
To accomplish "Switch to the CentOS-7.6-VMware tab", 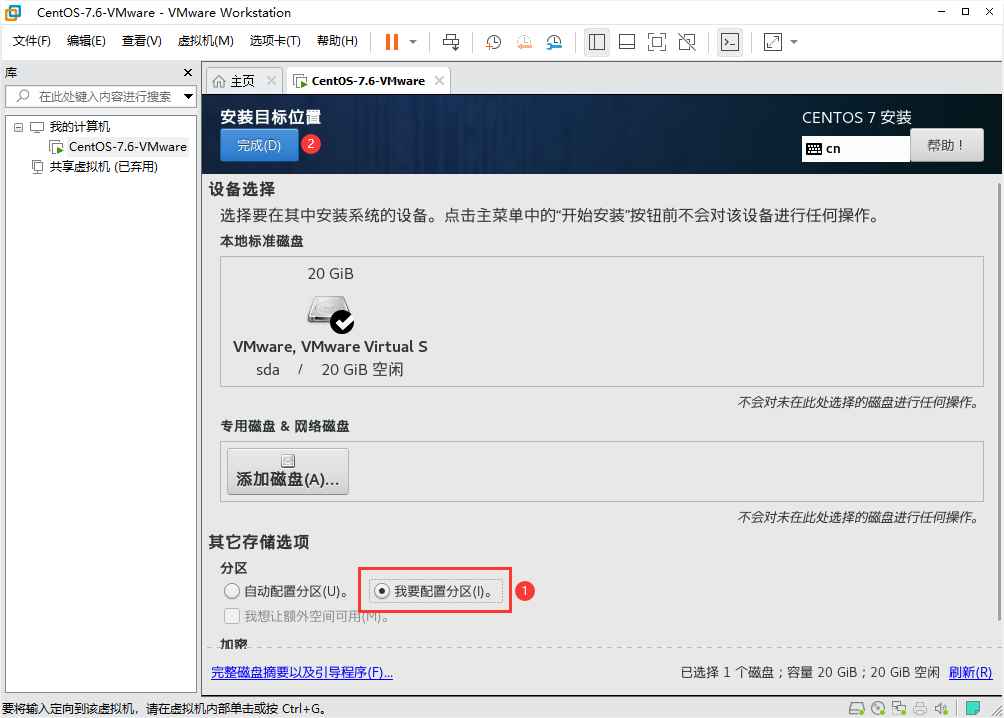I will click(x=368, y=81).
